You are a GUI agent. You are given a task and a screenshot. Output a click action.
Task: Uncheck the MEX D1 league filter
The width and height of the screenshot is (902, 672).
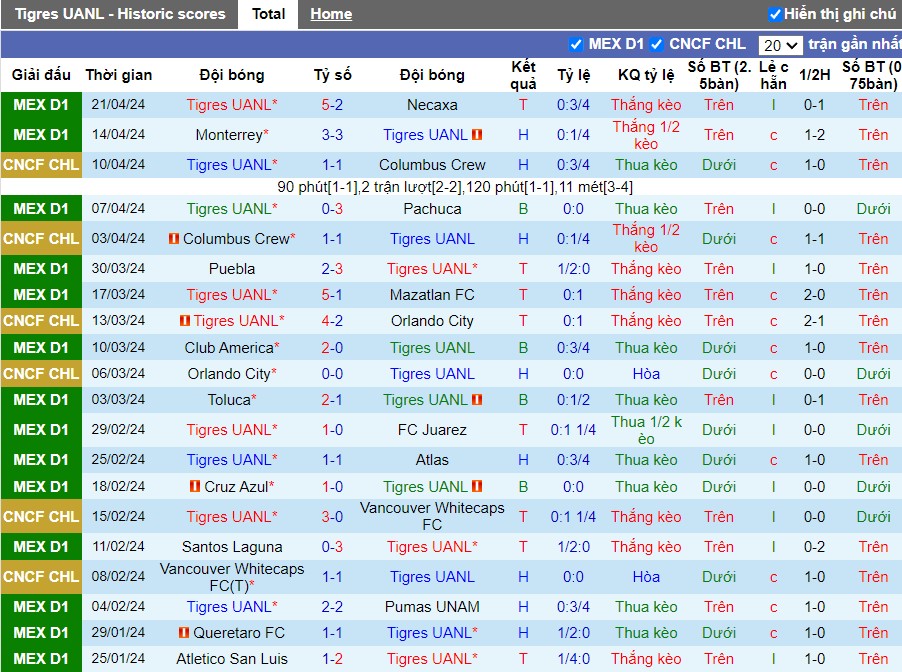pos(575,44)
